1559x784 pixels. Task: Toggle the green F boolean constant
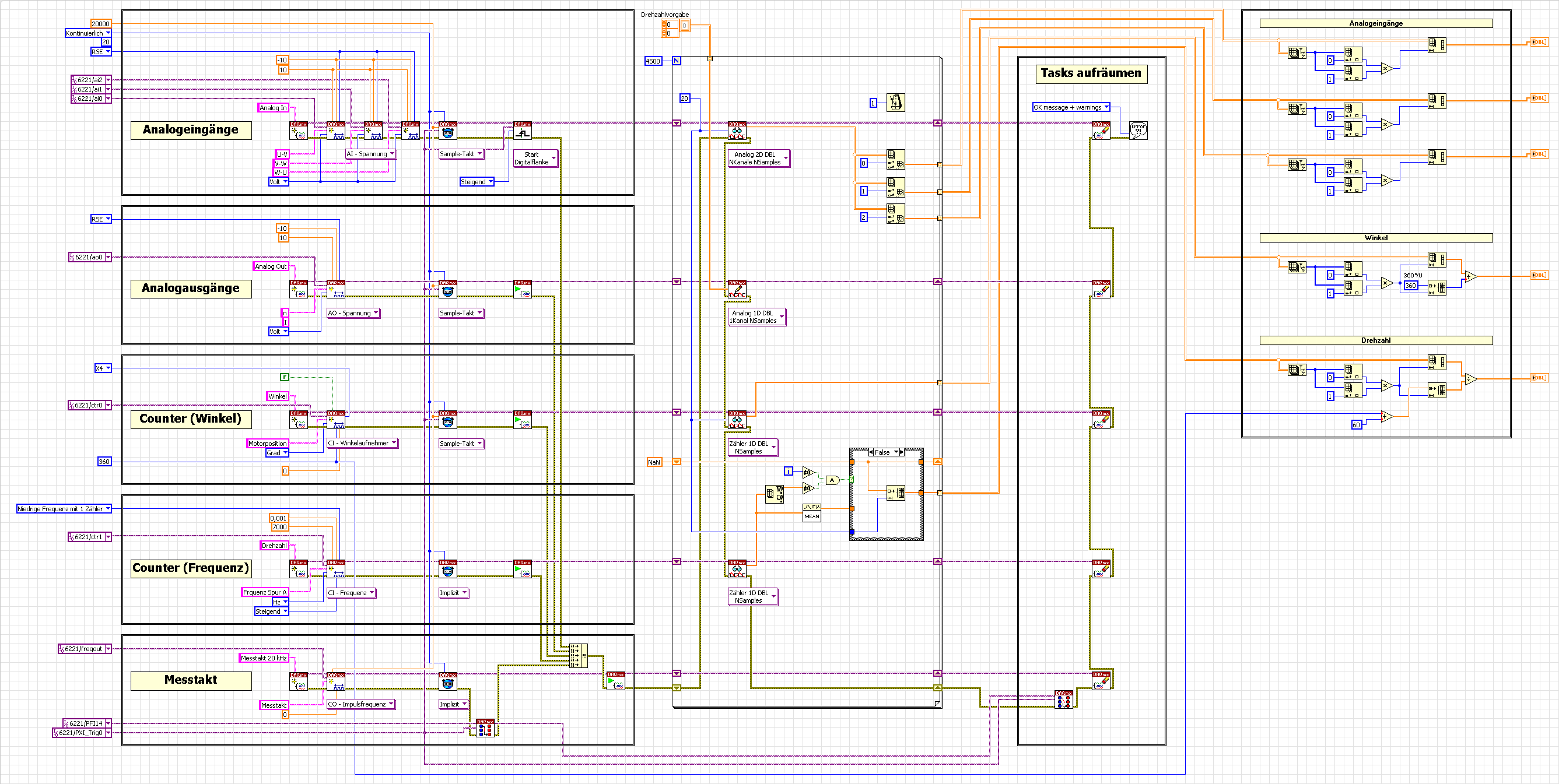tap(285, 377)
